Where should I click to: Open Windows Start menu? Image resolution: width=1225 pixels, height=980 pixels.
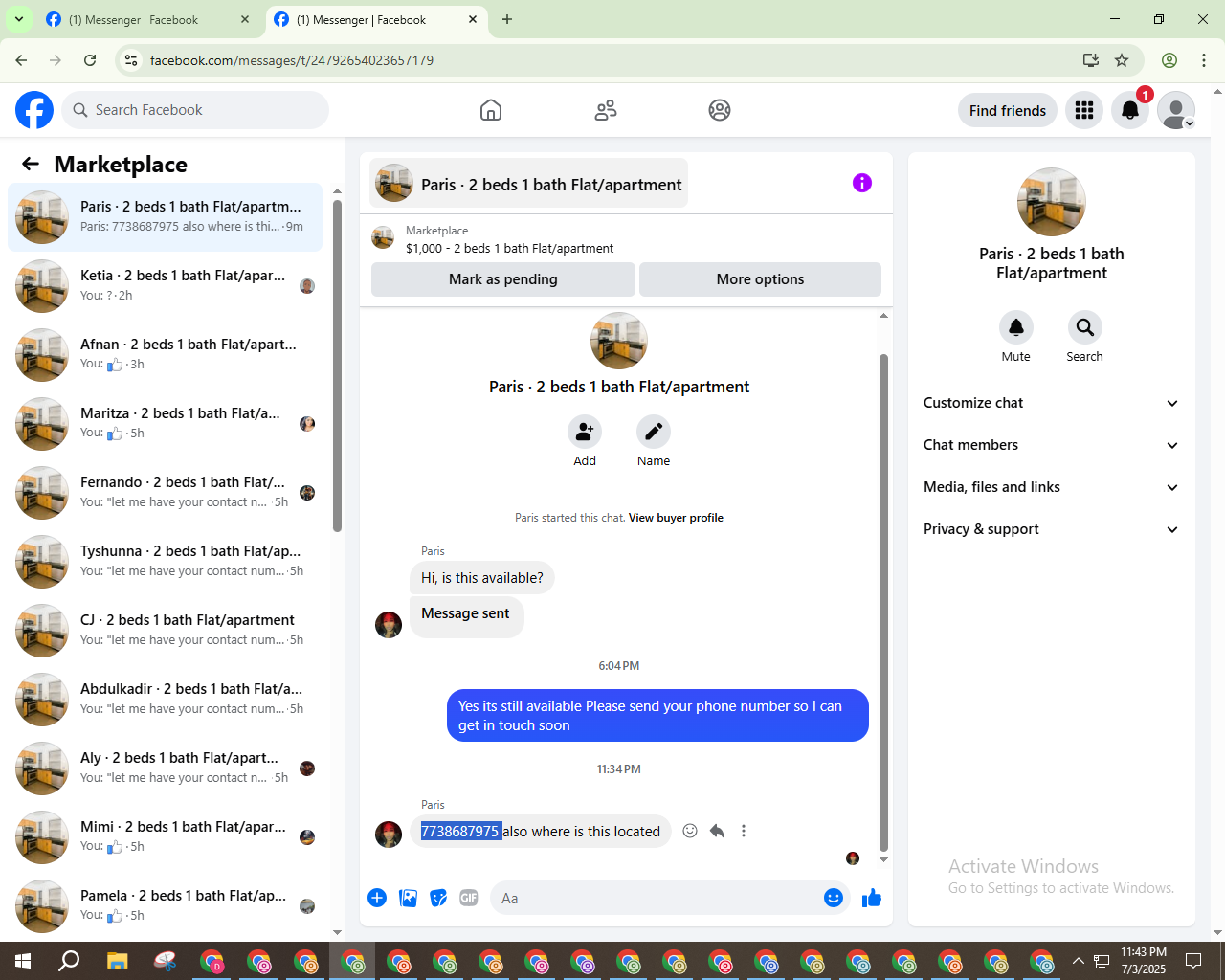click(23, 961)
